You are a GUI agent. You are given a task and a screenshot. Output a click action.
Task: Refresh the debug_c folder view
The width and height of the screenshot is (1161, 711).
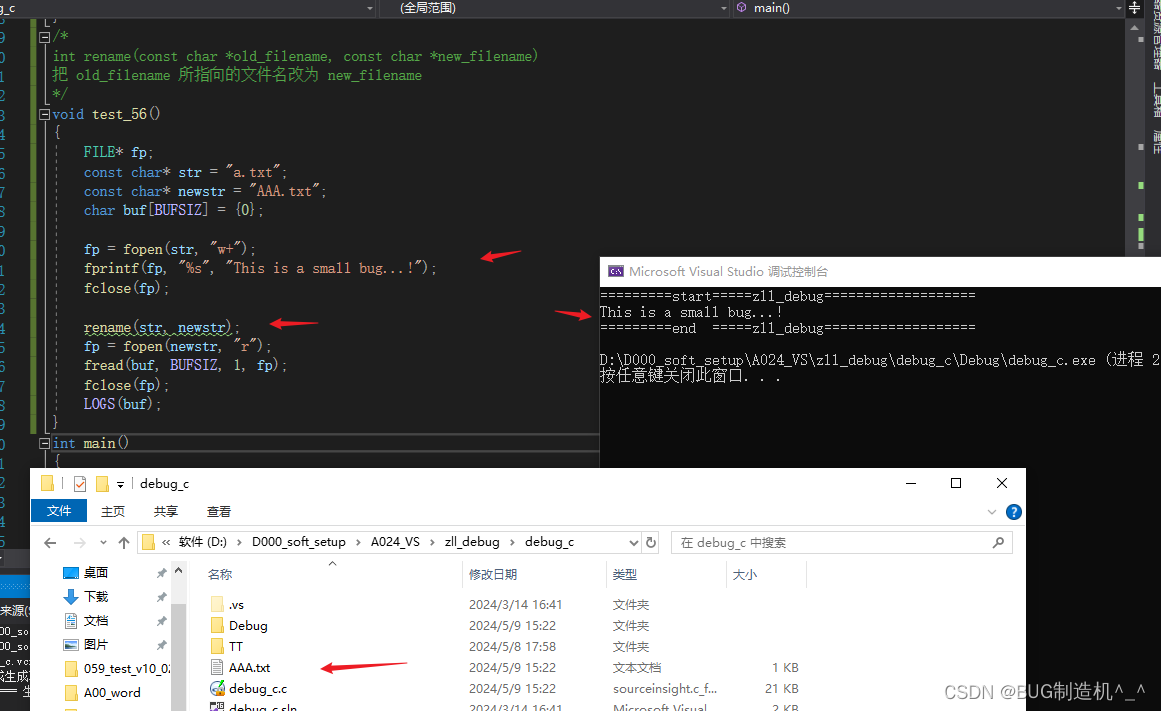point(651,542)
